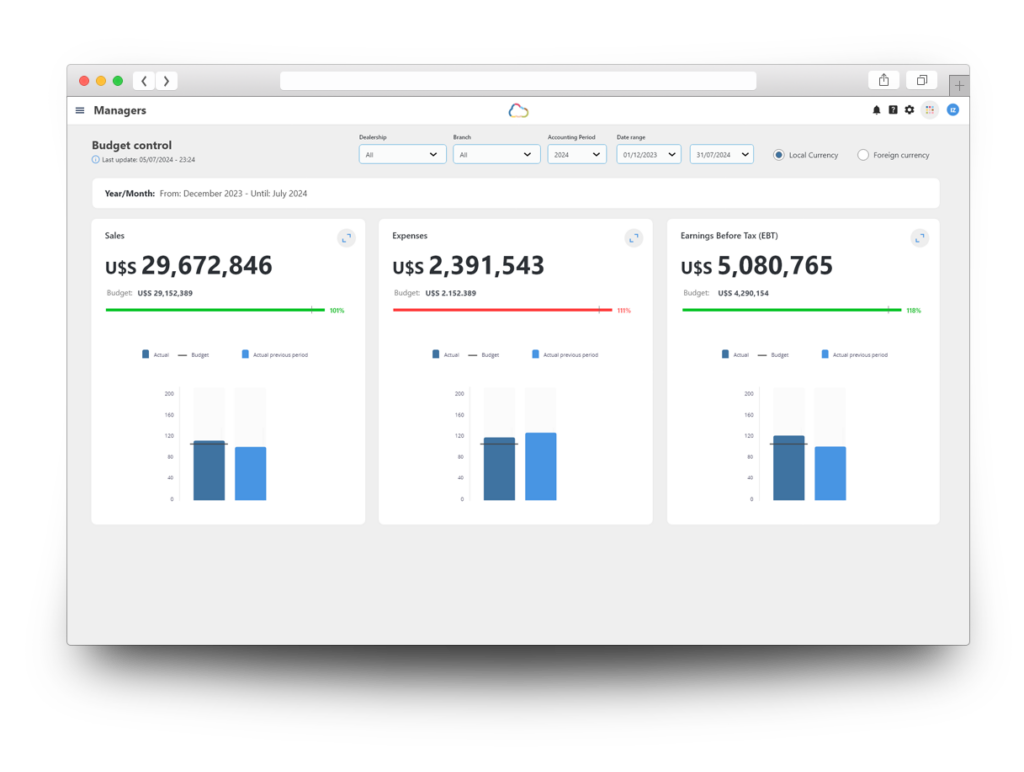Click the info icon beside Last update
The height and width of the screenshot is (772, 1024).
tap(95, 159)
